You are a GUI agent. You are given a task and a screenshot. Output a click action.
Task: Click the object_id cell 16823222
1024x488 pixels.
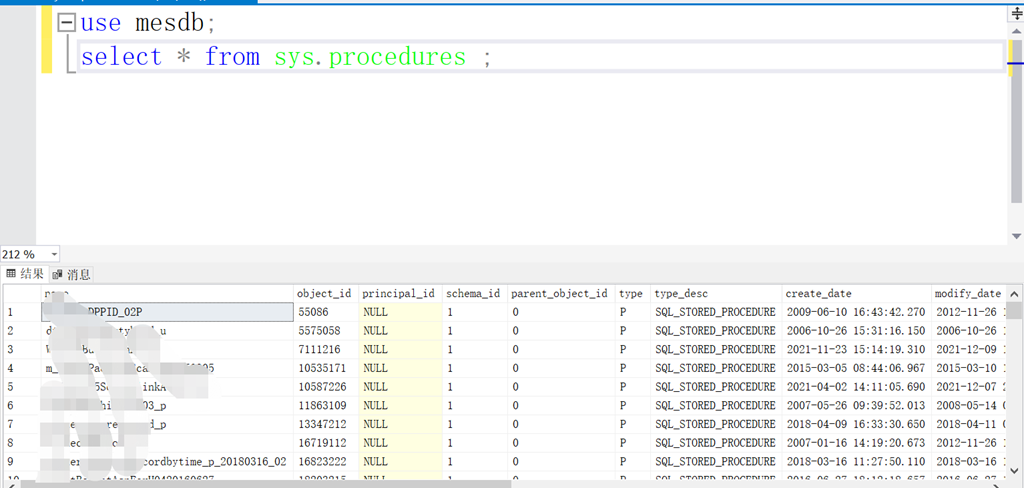(x=326, y=461)
